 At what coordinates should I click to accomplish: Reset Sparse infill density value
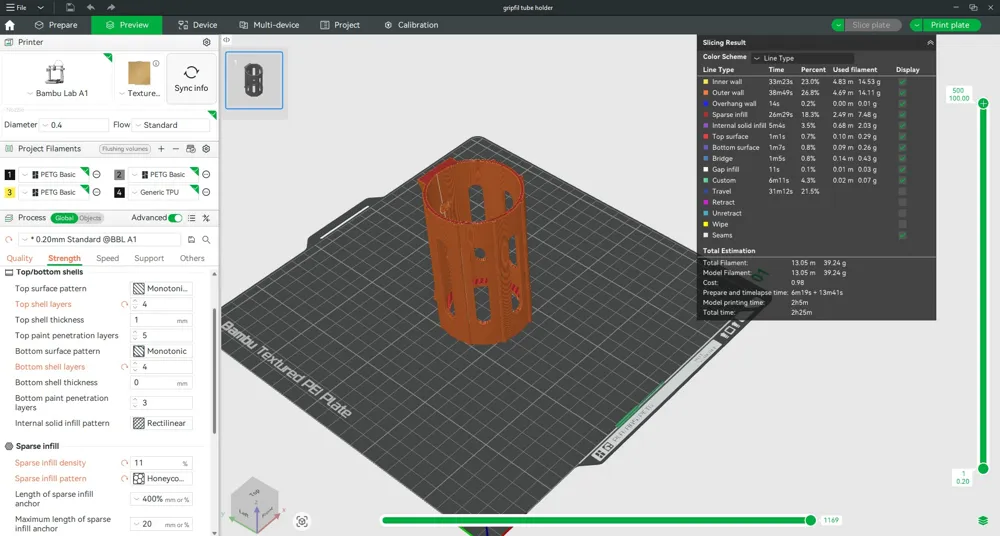(x=124, y=463)
